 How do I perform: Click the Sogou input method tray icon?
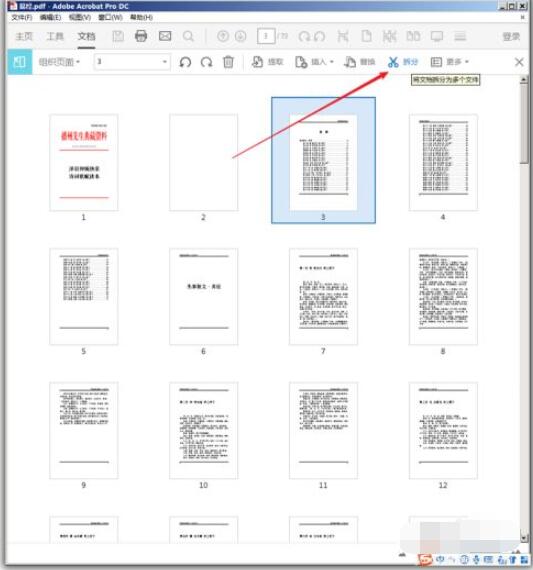[424, 559]
